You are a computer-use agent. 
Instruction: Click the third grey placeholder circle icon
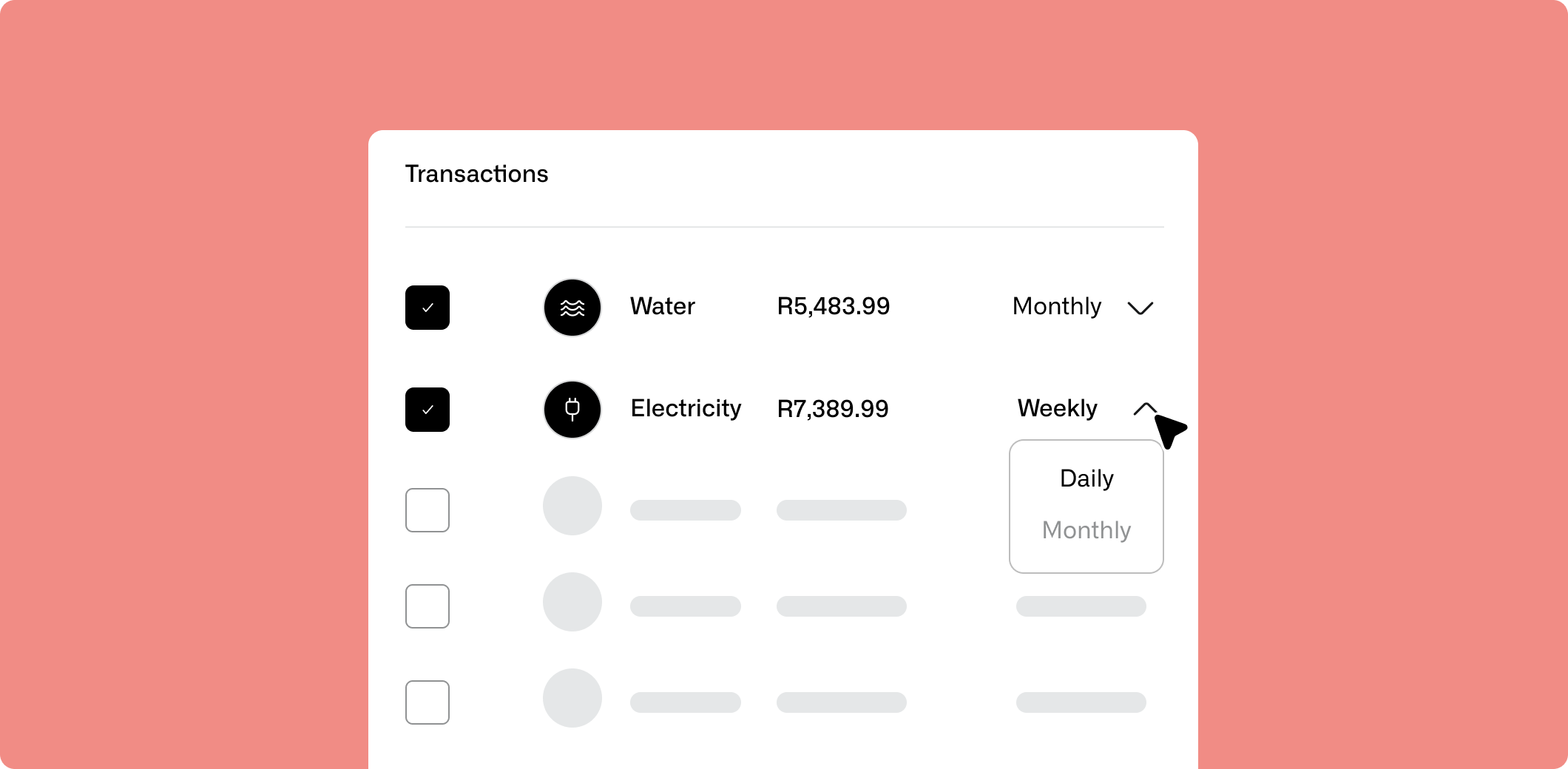pyautogui.click(x=572, y=698)
